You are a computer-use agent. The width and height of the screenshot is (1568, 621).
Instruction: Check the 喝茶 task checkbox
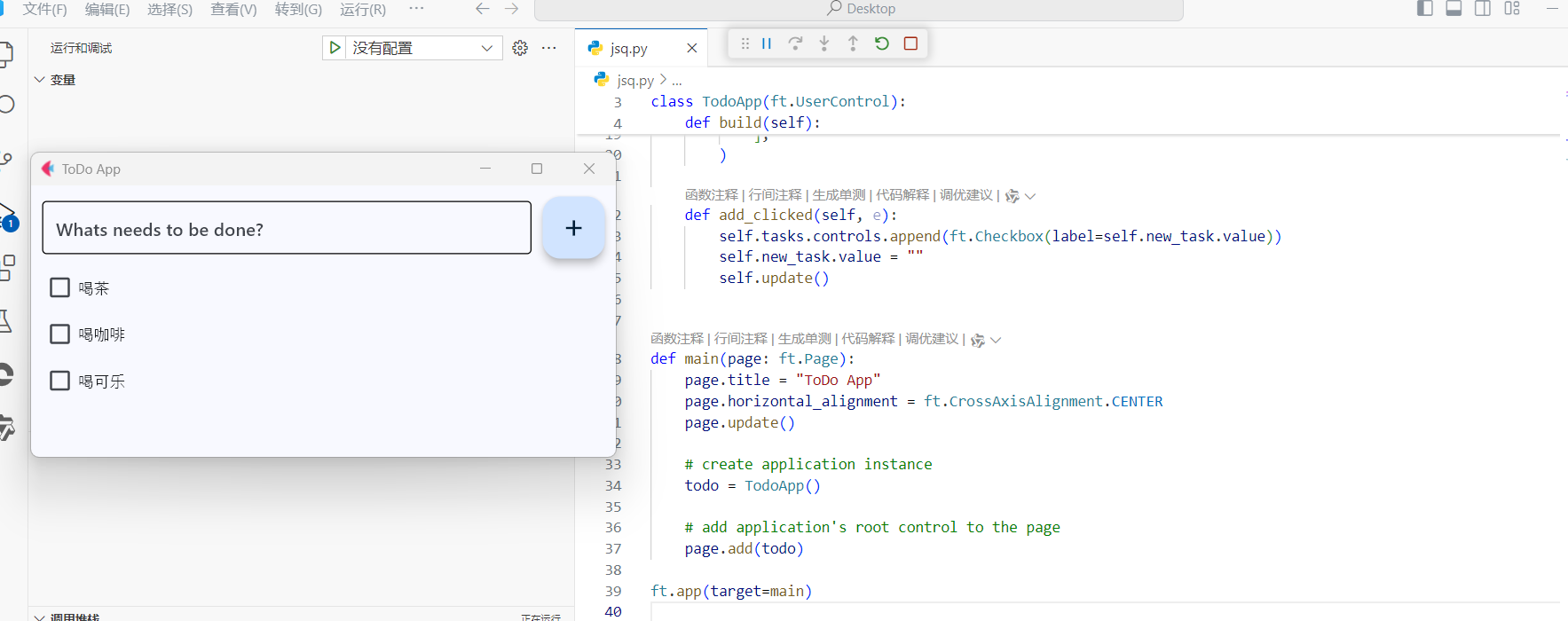tap(60, 287)
